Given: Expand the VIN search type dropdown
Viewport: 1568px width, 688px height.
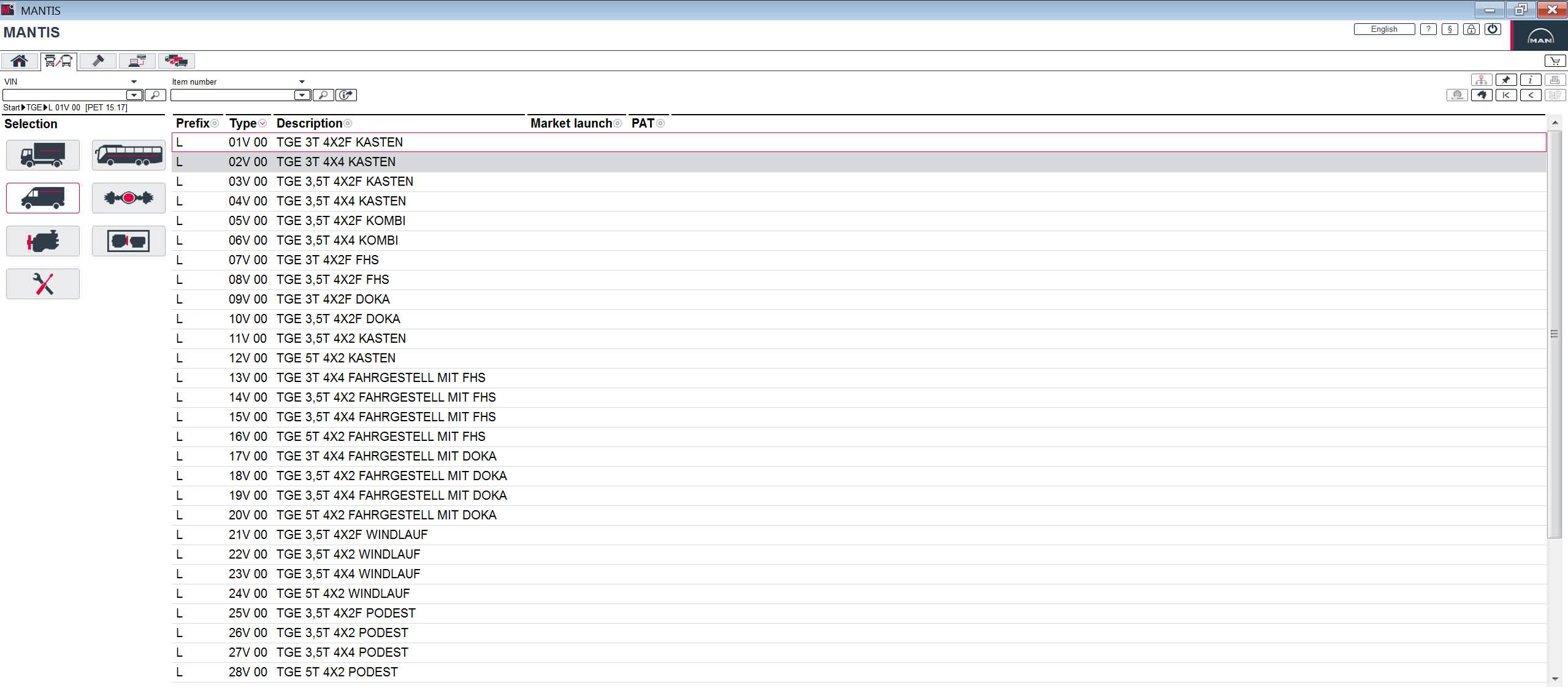Looking at the screenshot, I should click(x=134, y=82).
